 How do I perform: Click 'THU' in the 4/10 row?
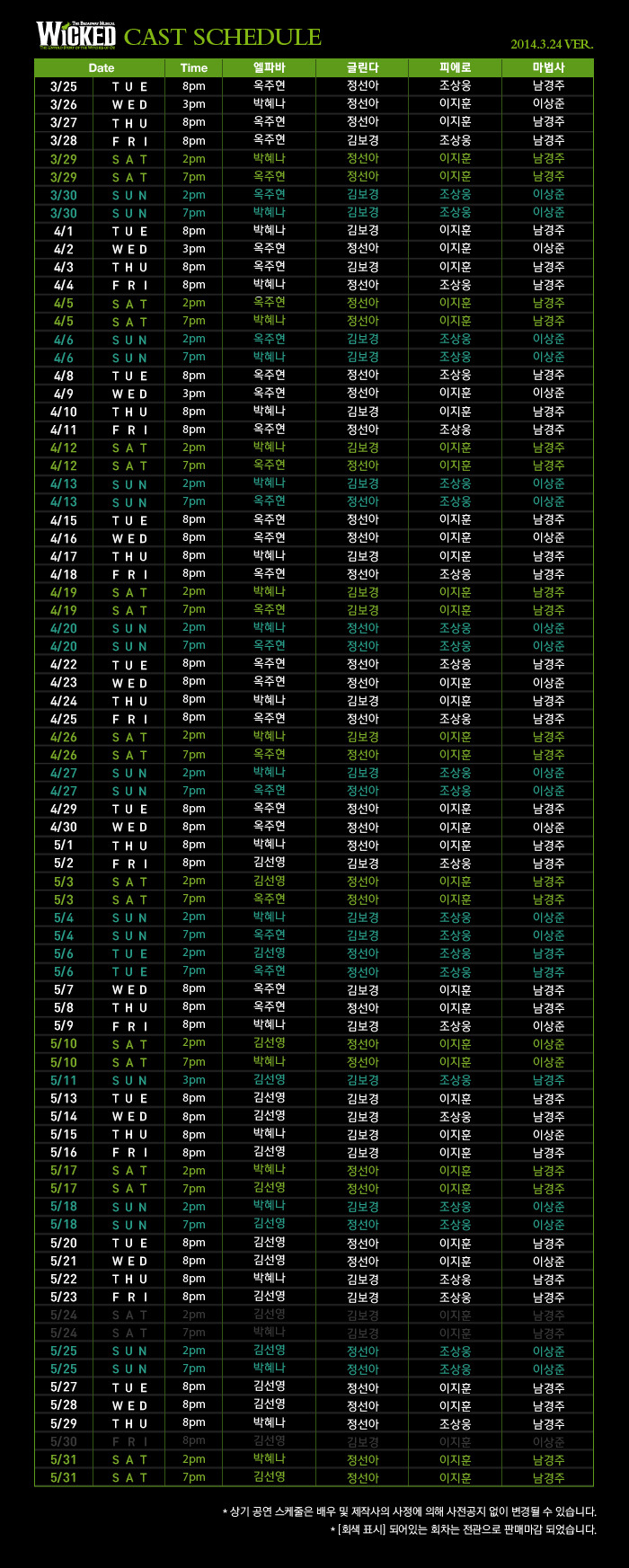129,412
